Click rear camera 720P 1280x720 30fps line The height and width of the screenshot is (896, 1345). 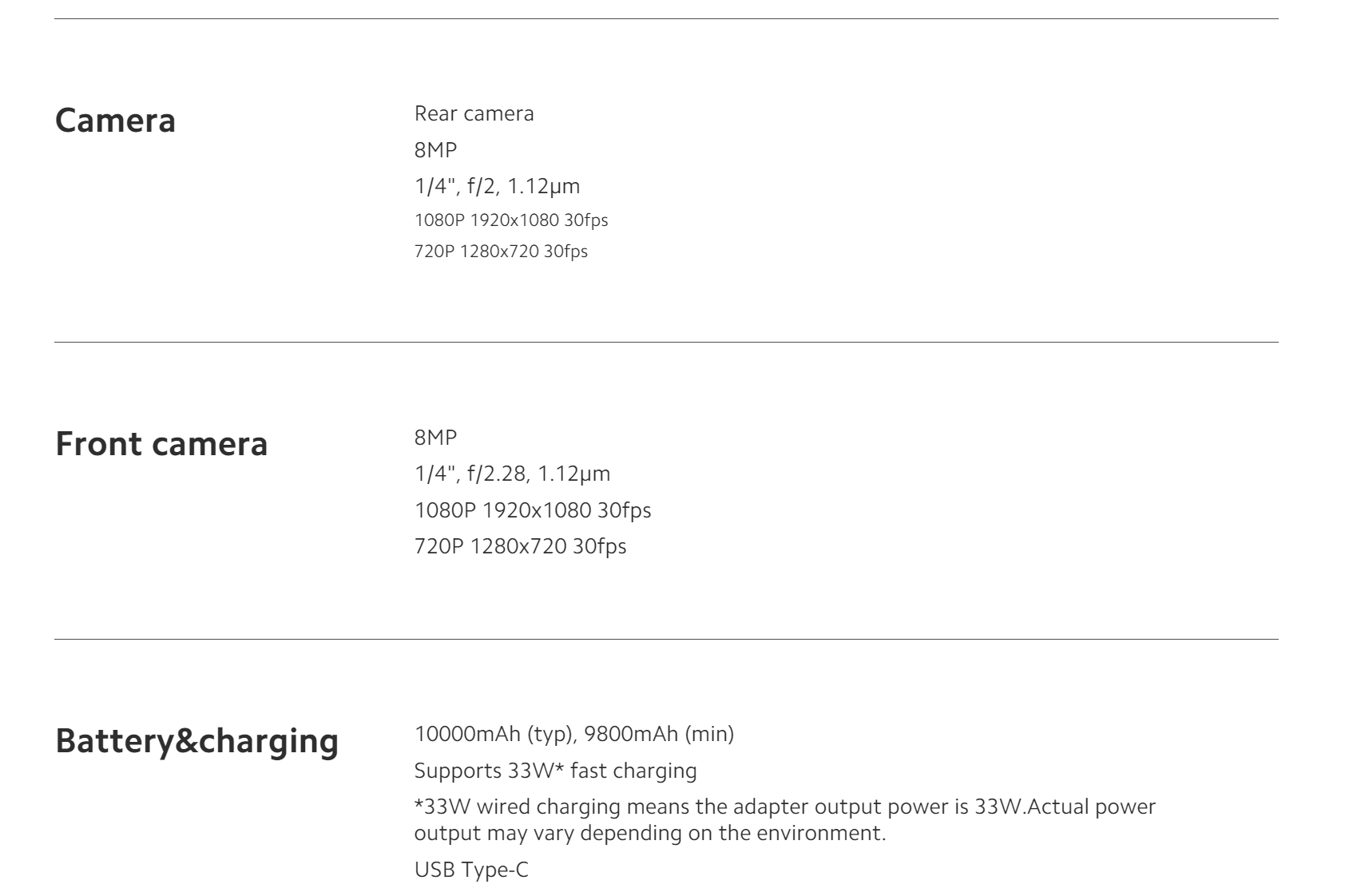pyautogui.click(x=501, y=252)
